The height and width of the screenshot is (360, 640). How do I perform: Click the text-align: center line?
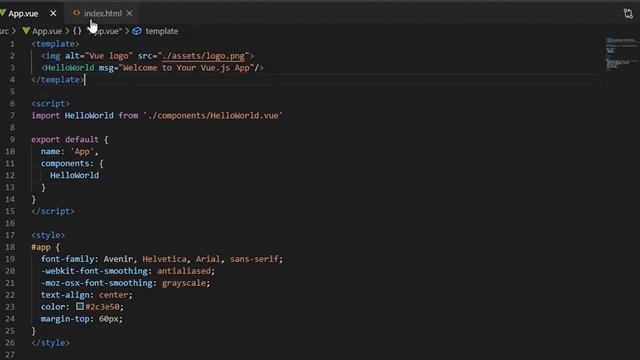(x=87, y=295)
